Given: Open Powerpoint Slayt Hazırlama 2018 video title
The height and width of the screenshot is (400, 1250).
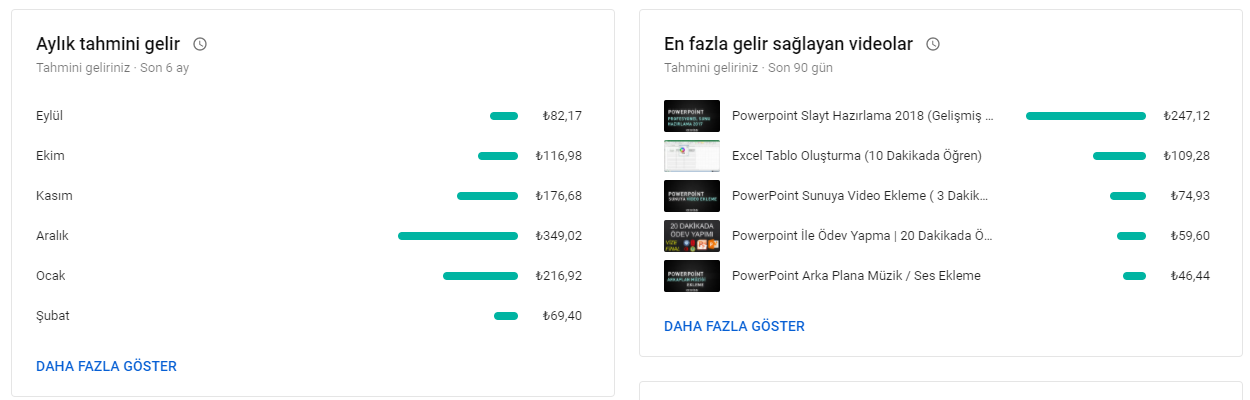Looking at the screenshot, I should tap(863, 116).
